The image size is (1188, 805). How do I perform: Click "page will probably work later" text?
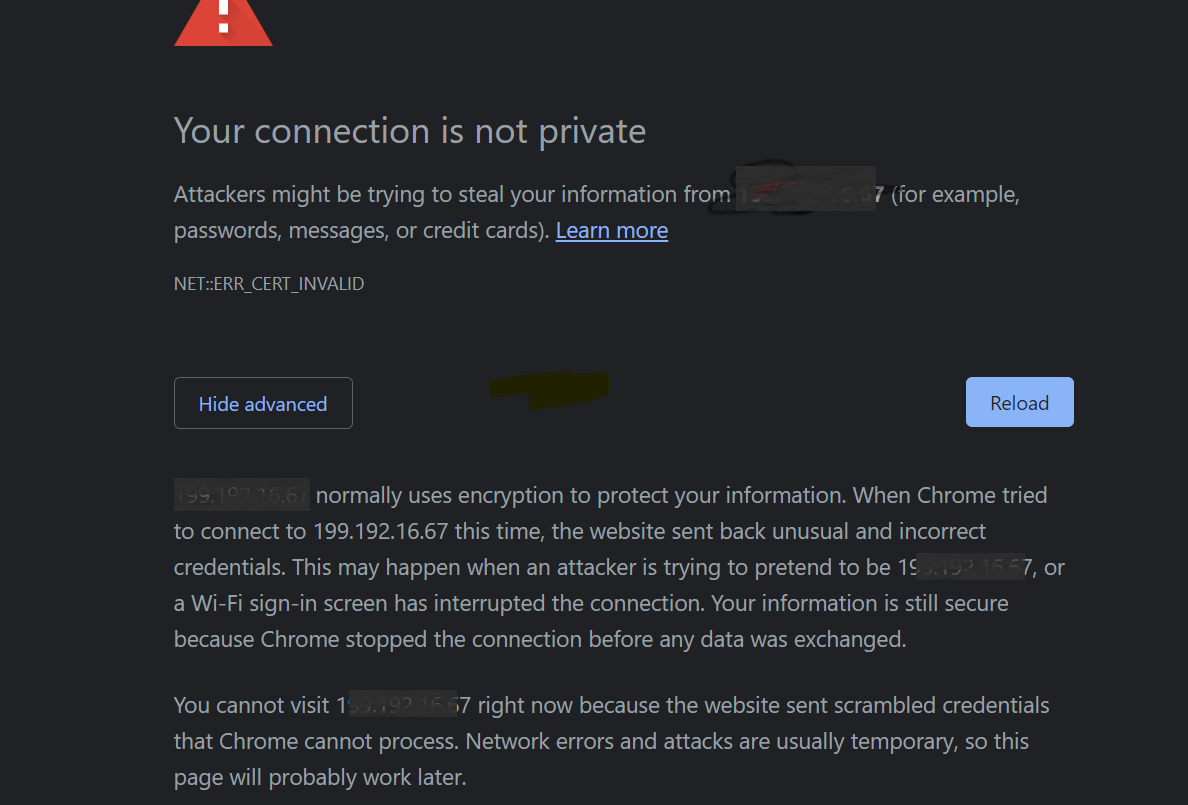[320, 777]
